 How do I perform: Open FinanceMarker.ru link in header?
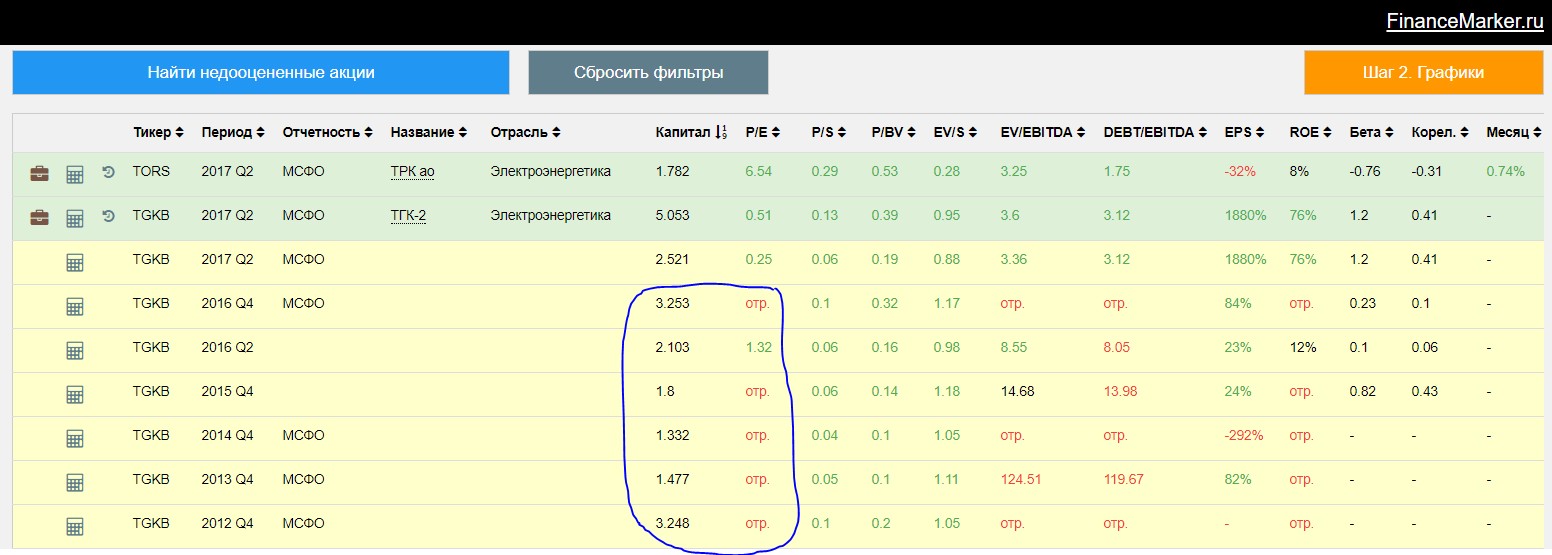tap(1464, 21)
